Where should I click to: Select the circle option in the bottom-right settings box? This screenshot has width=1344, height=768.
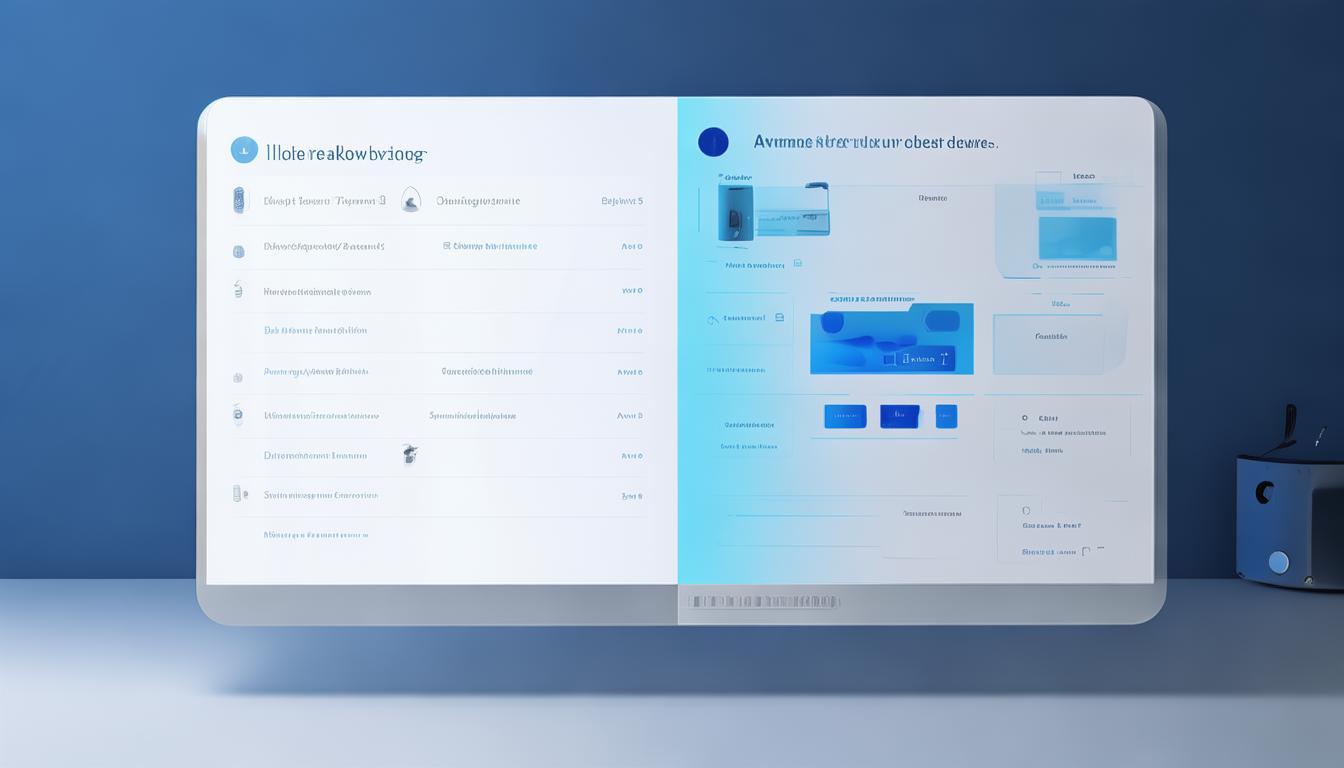(1024, 509)
